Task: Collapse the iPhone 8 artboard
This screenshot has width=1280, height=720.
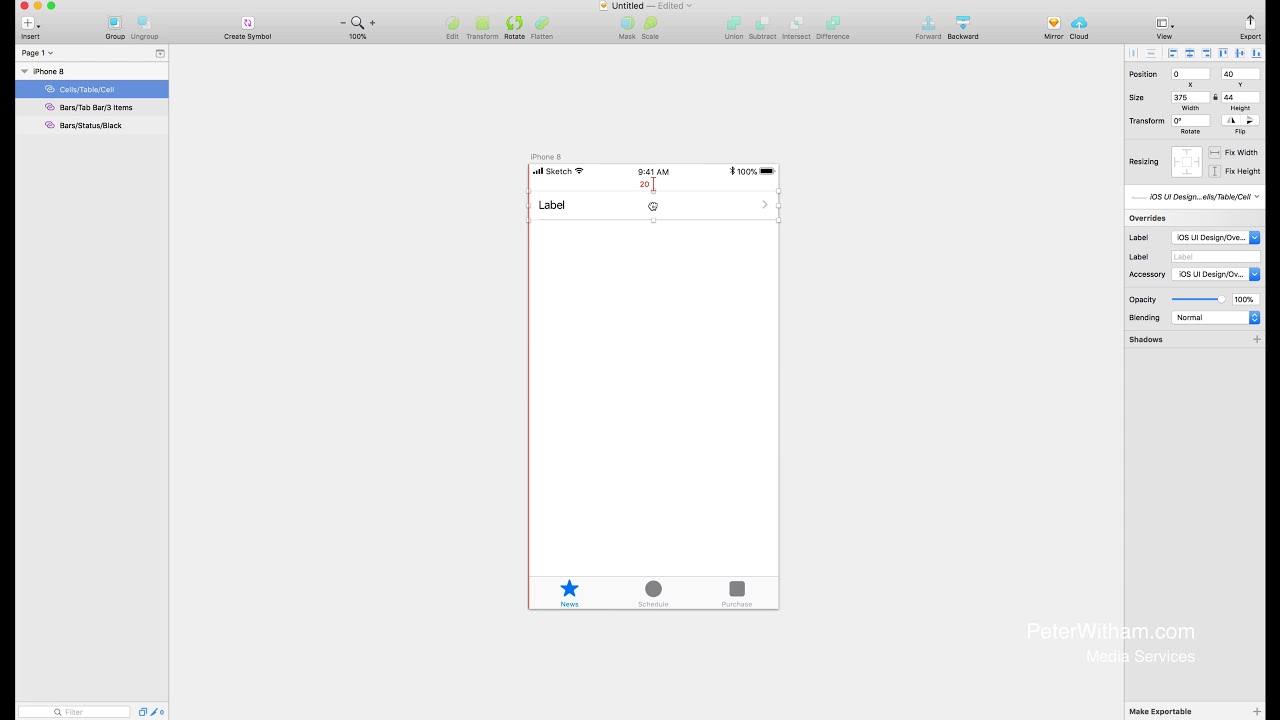Action: pyautogui.click(x=24, y=72)
